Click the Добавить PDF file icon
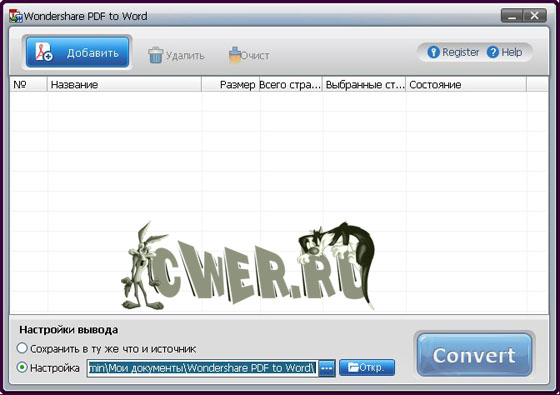Screen dimensions: 560x395 pos(44,52)
